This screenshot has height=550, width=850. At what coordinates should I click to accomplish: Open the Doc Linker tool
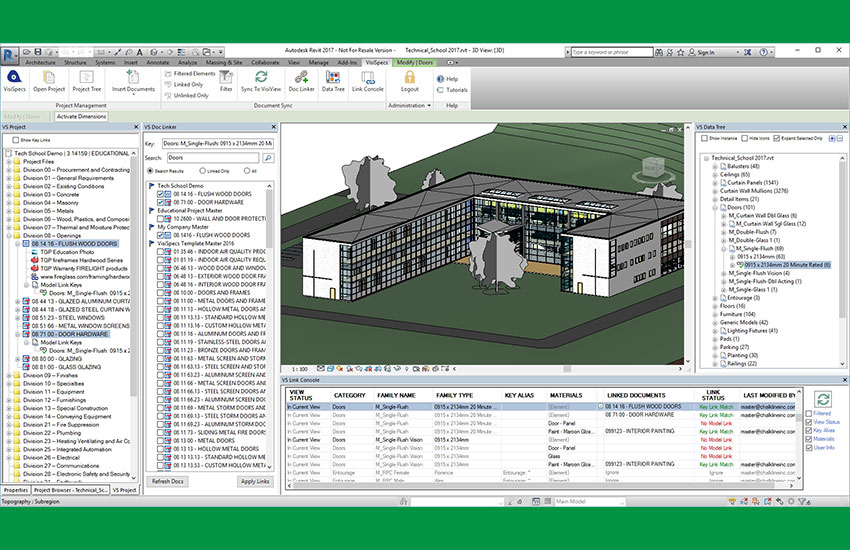pos(301,79)
